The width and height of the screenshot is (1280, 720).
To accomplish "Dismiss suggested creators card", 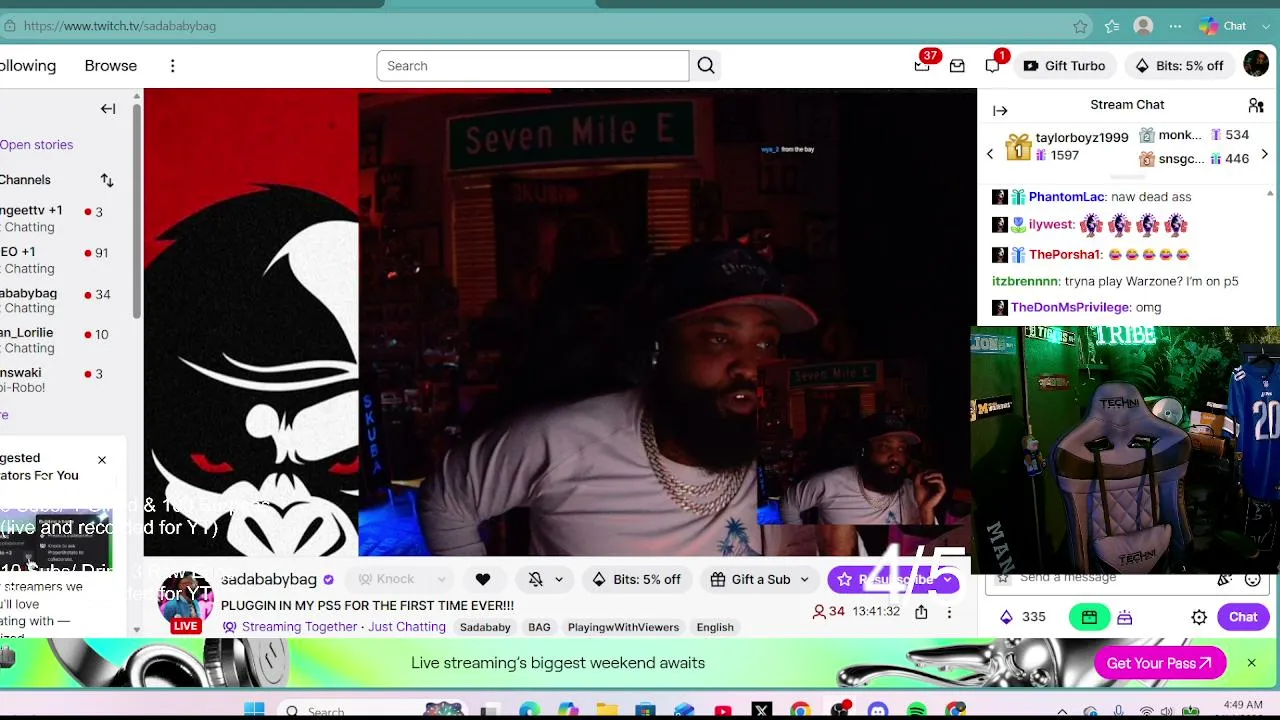I will [x=101, y=460].
